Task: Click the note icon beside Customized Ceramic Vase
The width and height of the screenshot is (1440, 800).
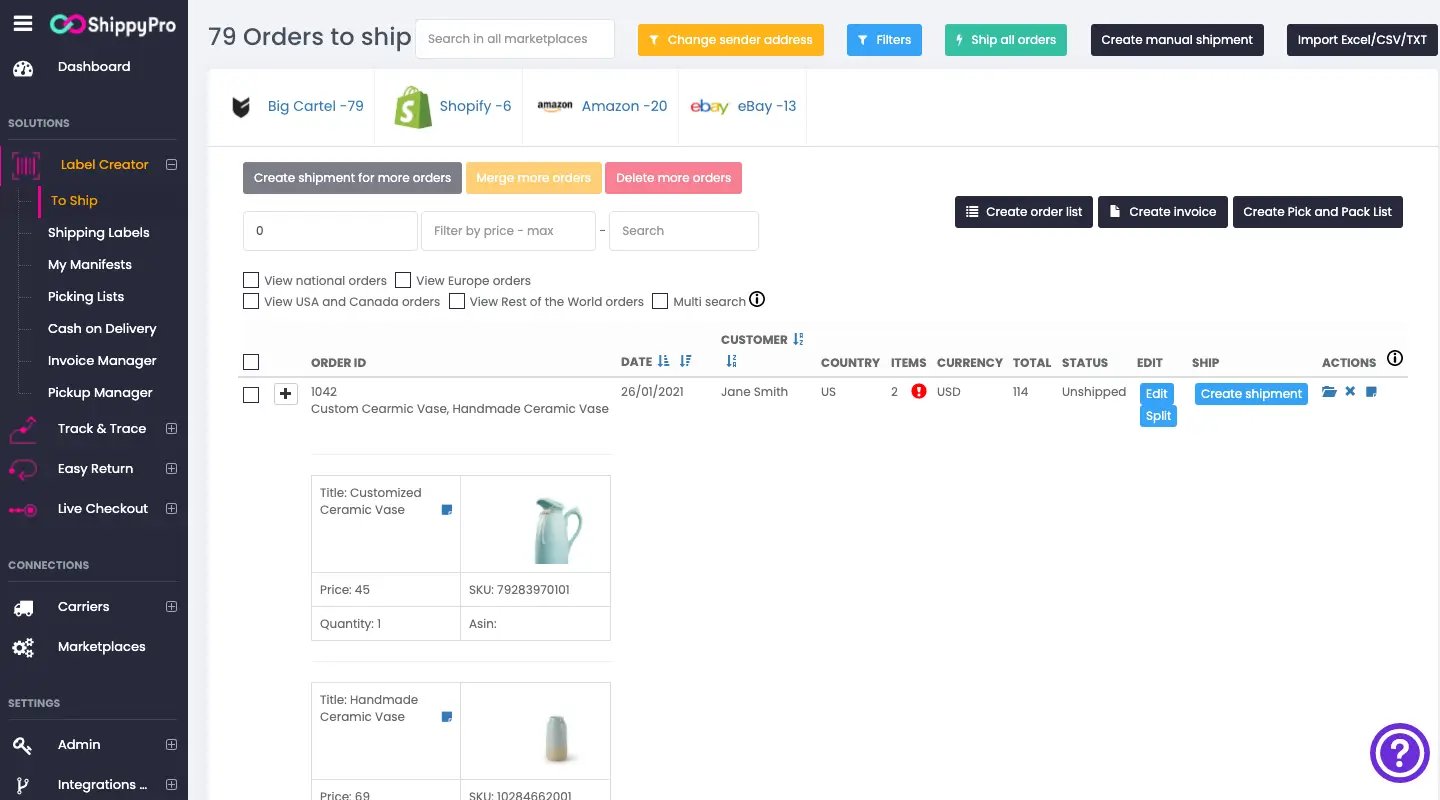Action: point(447,510)
